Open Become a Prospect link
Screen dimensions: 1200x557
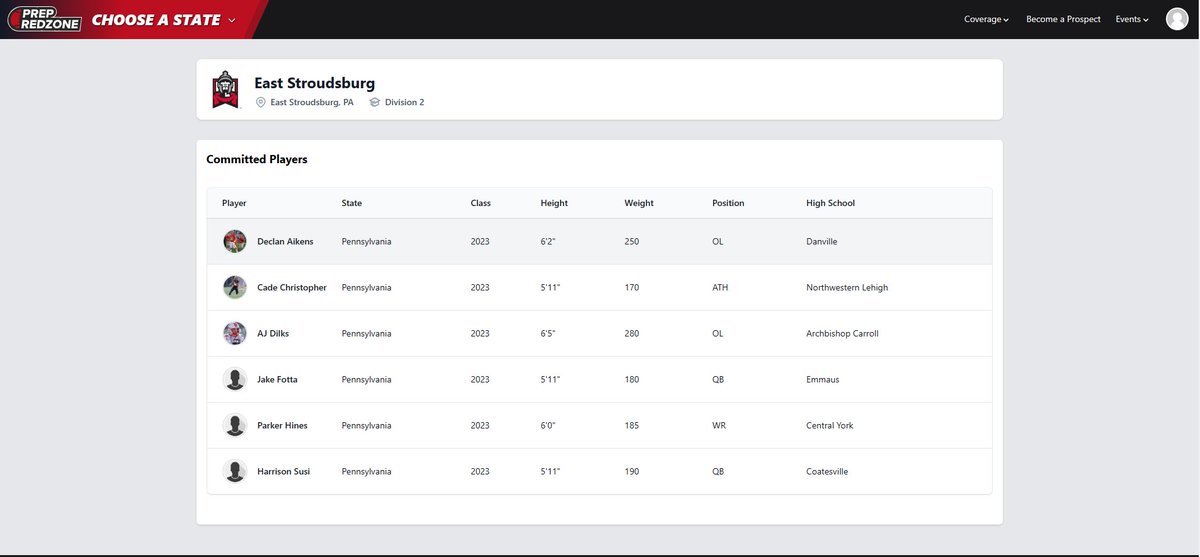(1063, 19)
